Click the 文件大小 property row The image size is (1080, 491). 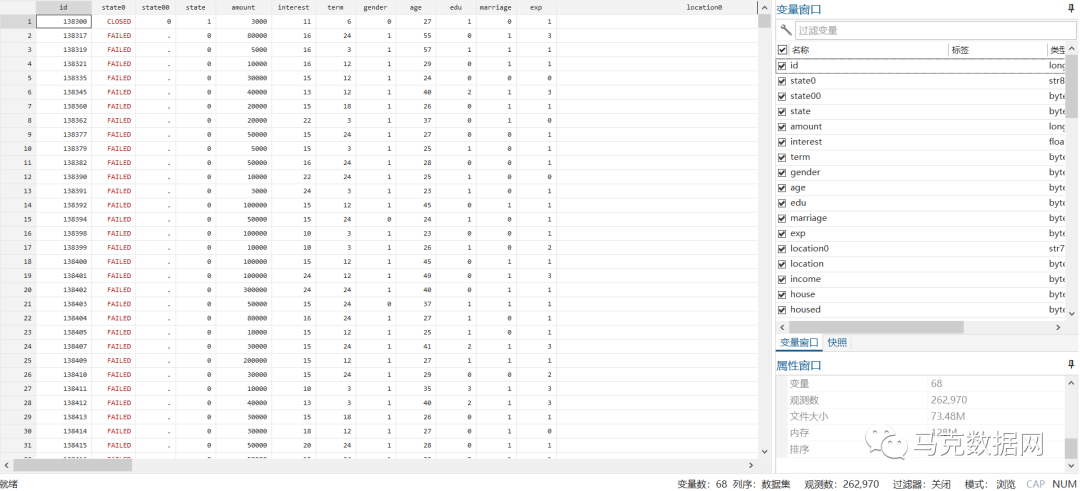[921, 417]
